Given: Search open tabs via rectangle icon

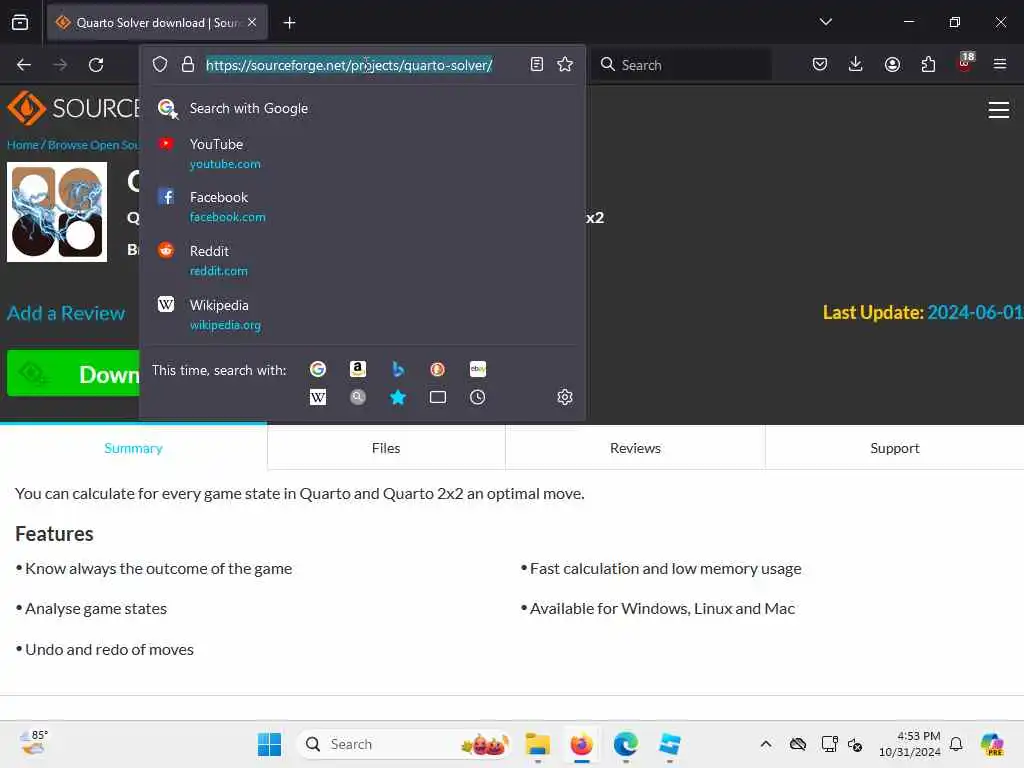Looking at the screenshot, I should click(438, 397).
